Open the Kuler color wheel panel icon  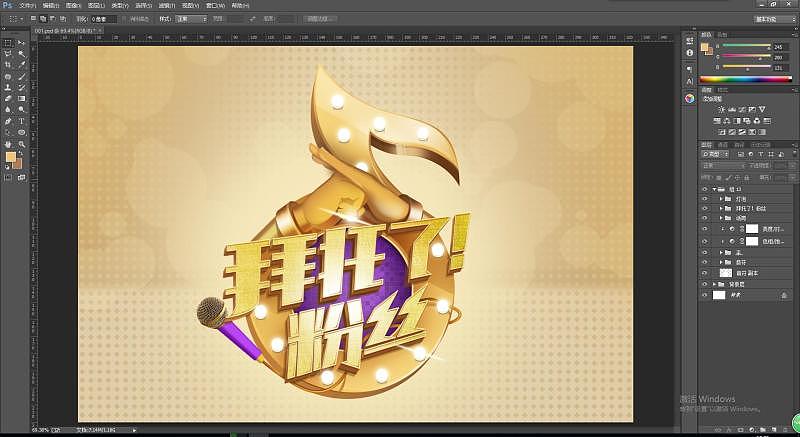690,98
